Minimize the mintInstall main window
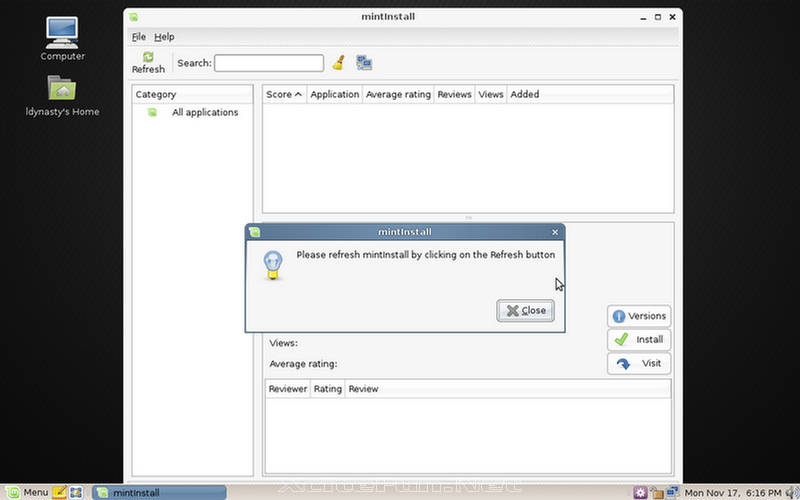The width and height of the screenshot is (800, 500). click(x=644, y=18)
